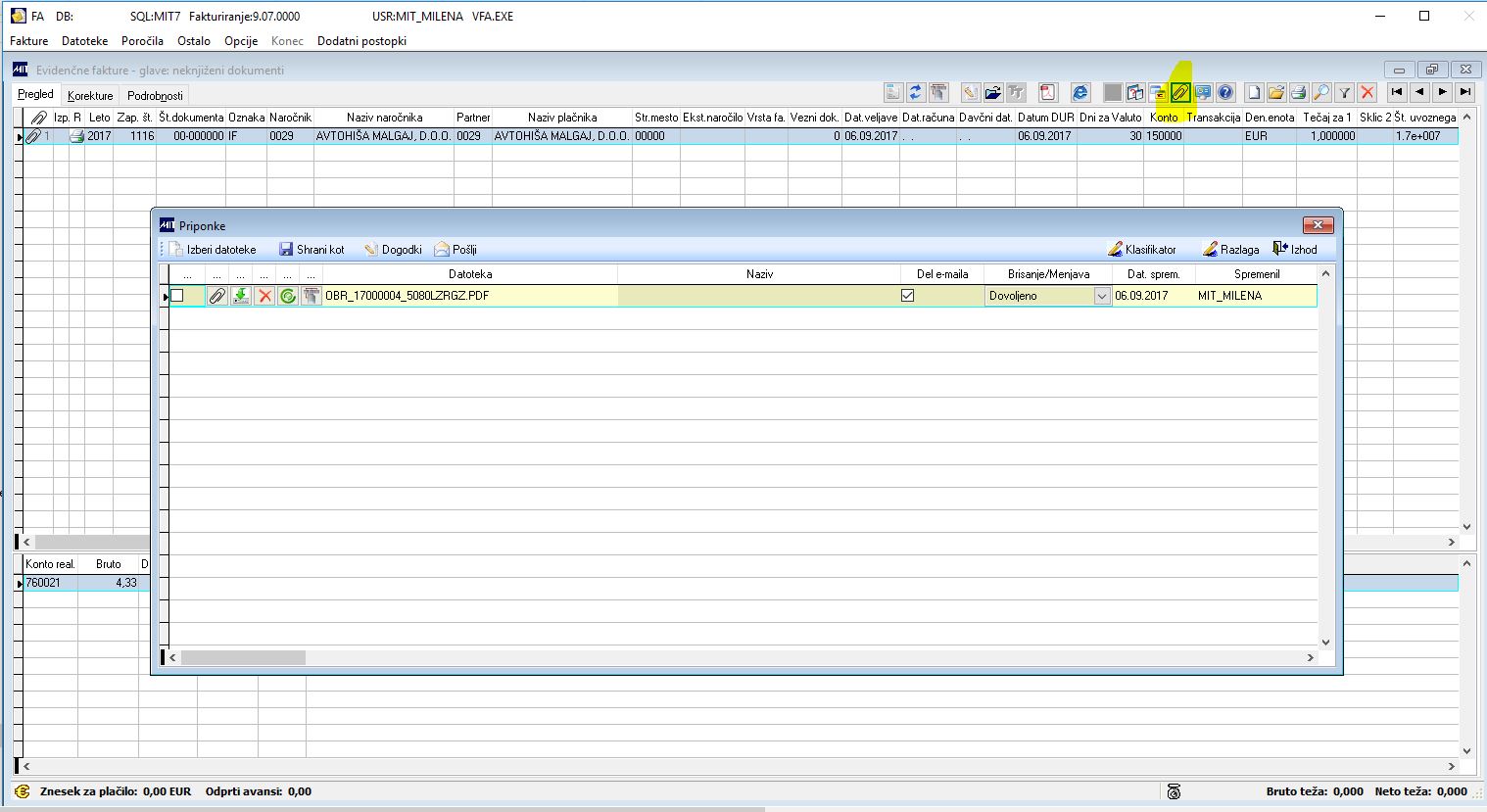Click the paperclip icon in attachment row
Screen dimensions: 1487x812
click(217, 296)
